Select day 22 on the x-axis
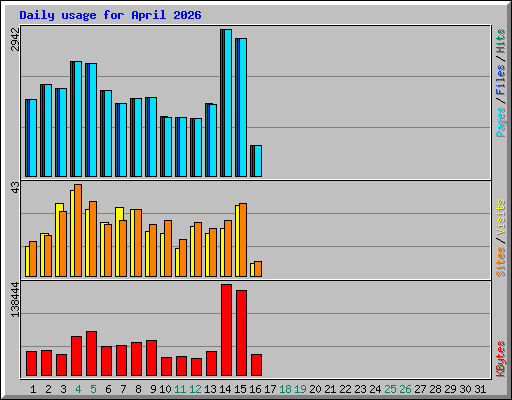 tap(345, 389)
